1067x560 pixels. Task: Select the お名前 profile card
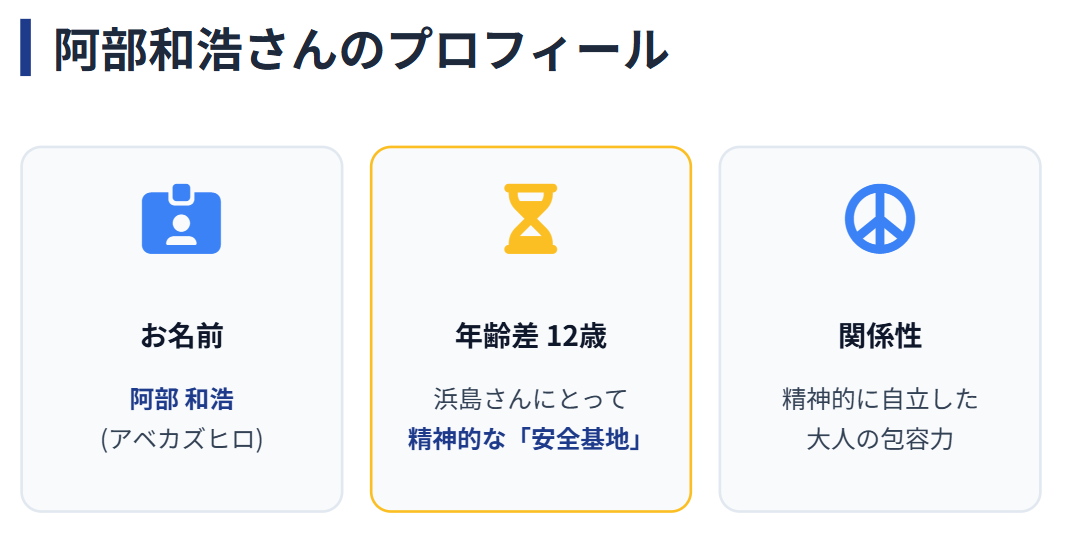pyautogui.click(x=181, y=480)
